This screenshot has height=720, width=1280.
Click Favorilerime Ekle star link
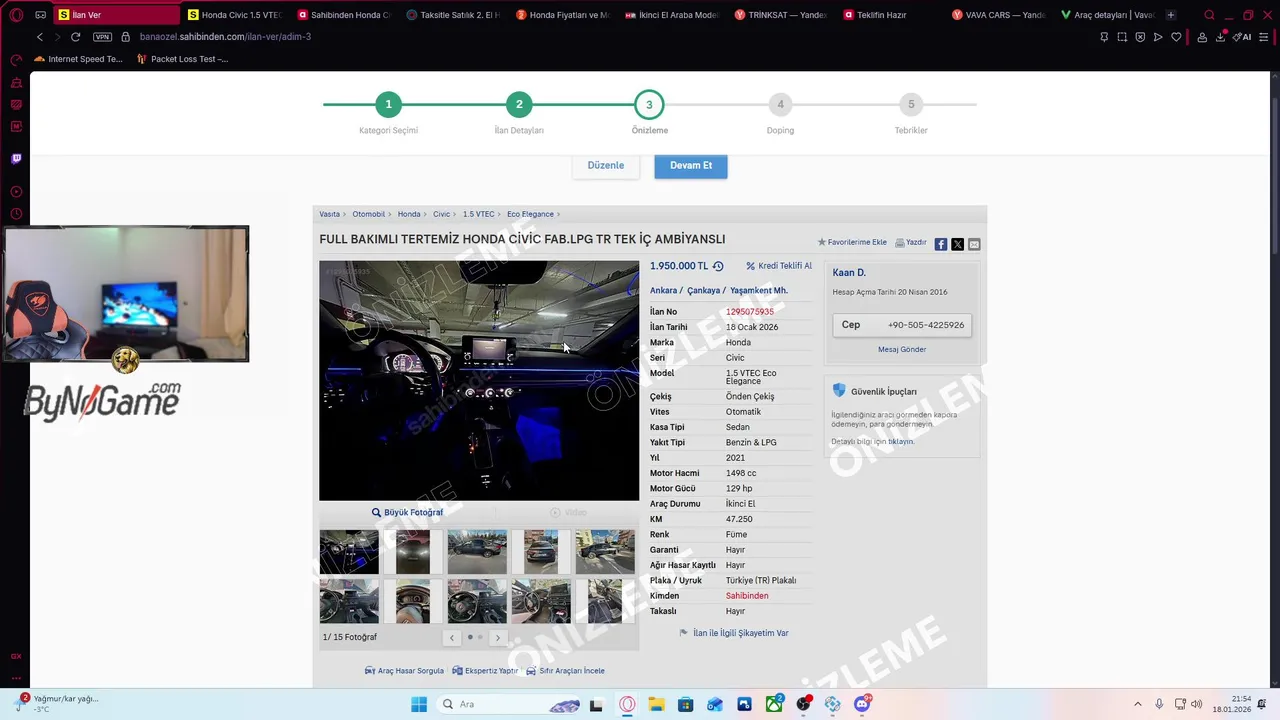tap(852, 242)
